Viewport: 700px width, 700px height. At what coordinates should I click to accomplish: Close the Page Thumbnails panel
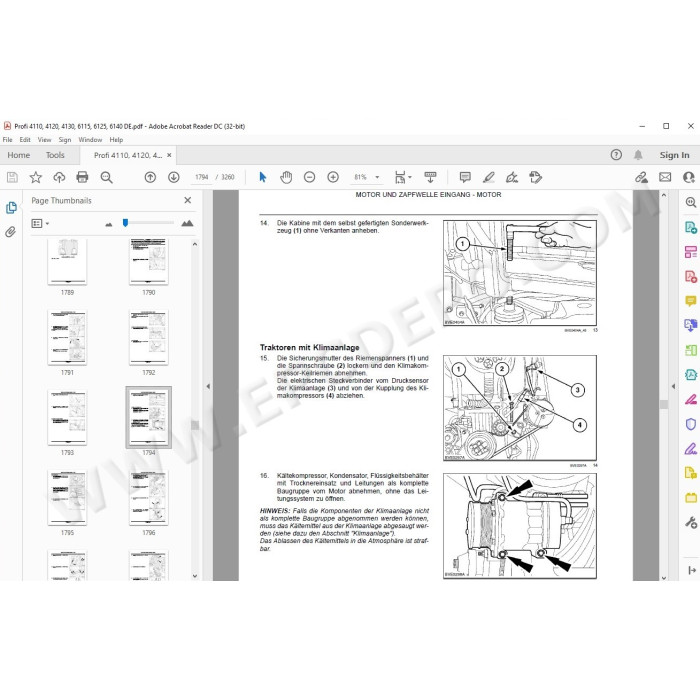pyautogui.click(x=188, y=200)
